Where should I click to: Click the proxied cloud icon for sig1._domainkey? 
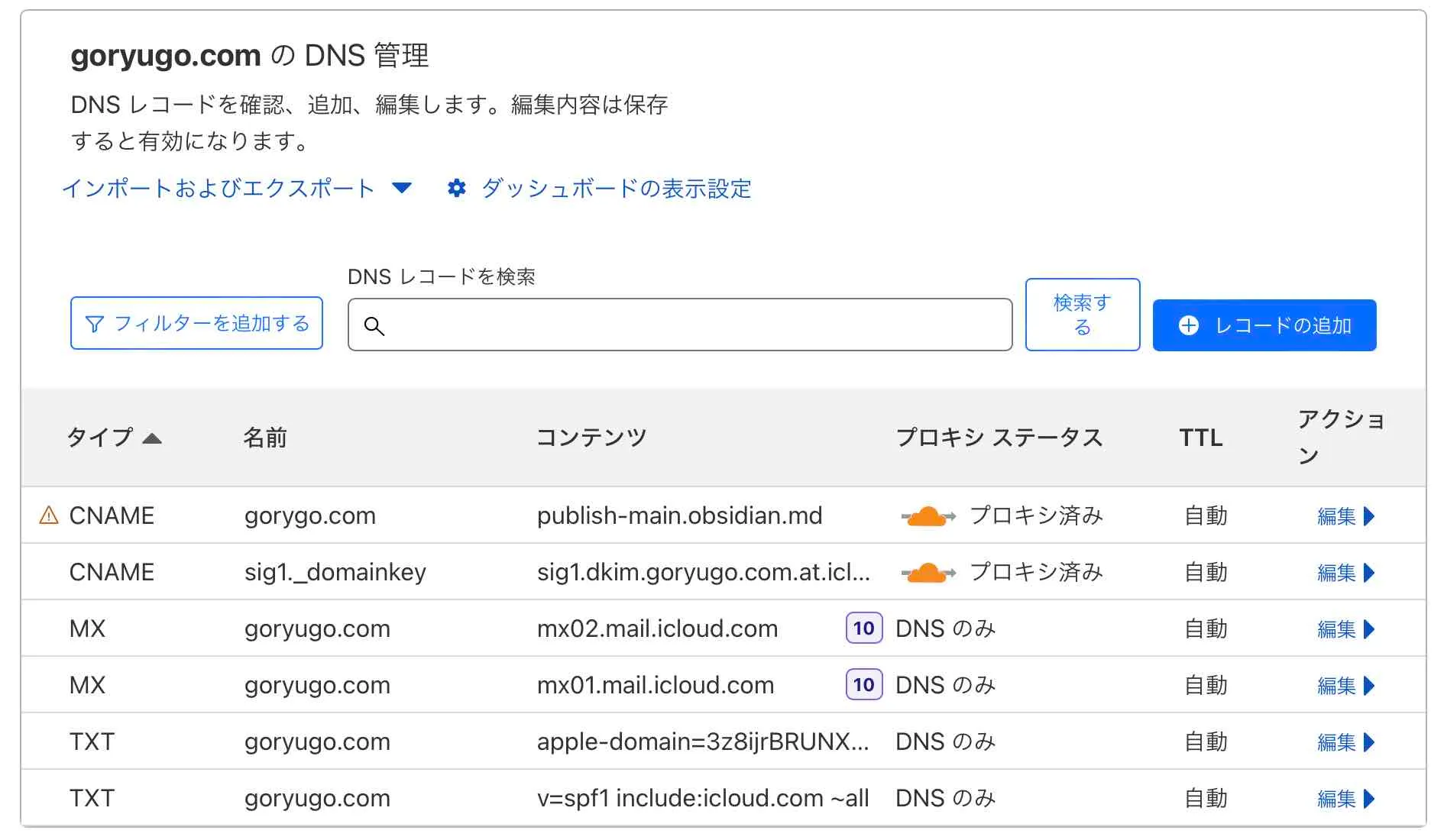[x=928, y=573]
